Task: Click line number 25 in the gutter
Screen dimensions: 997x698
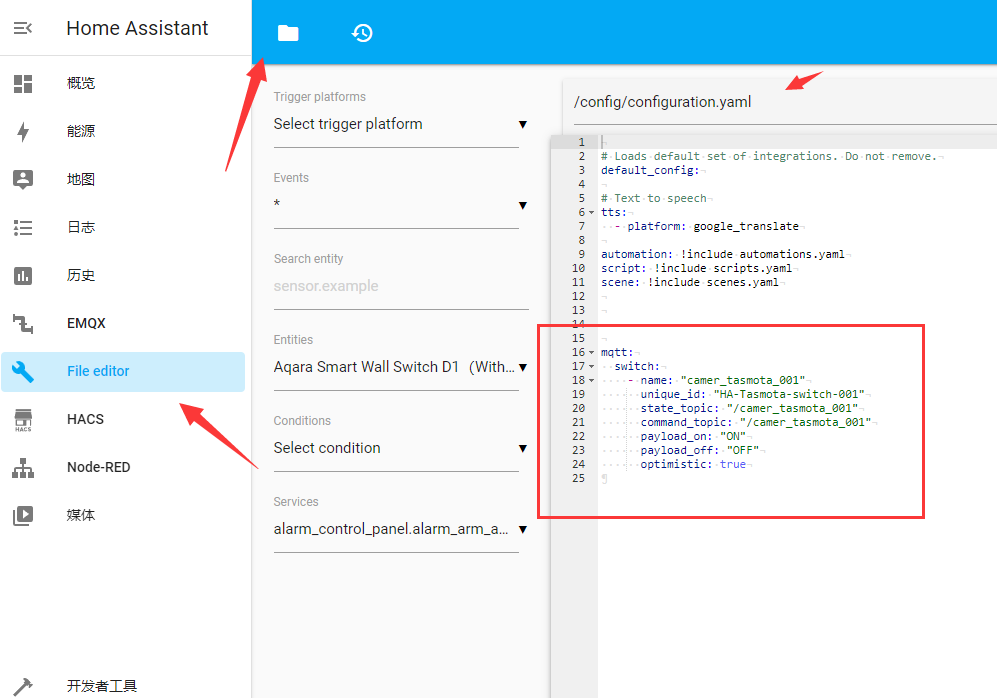Action: 578,478
